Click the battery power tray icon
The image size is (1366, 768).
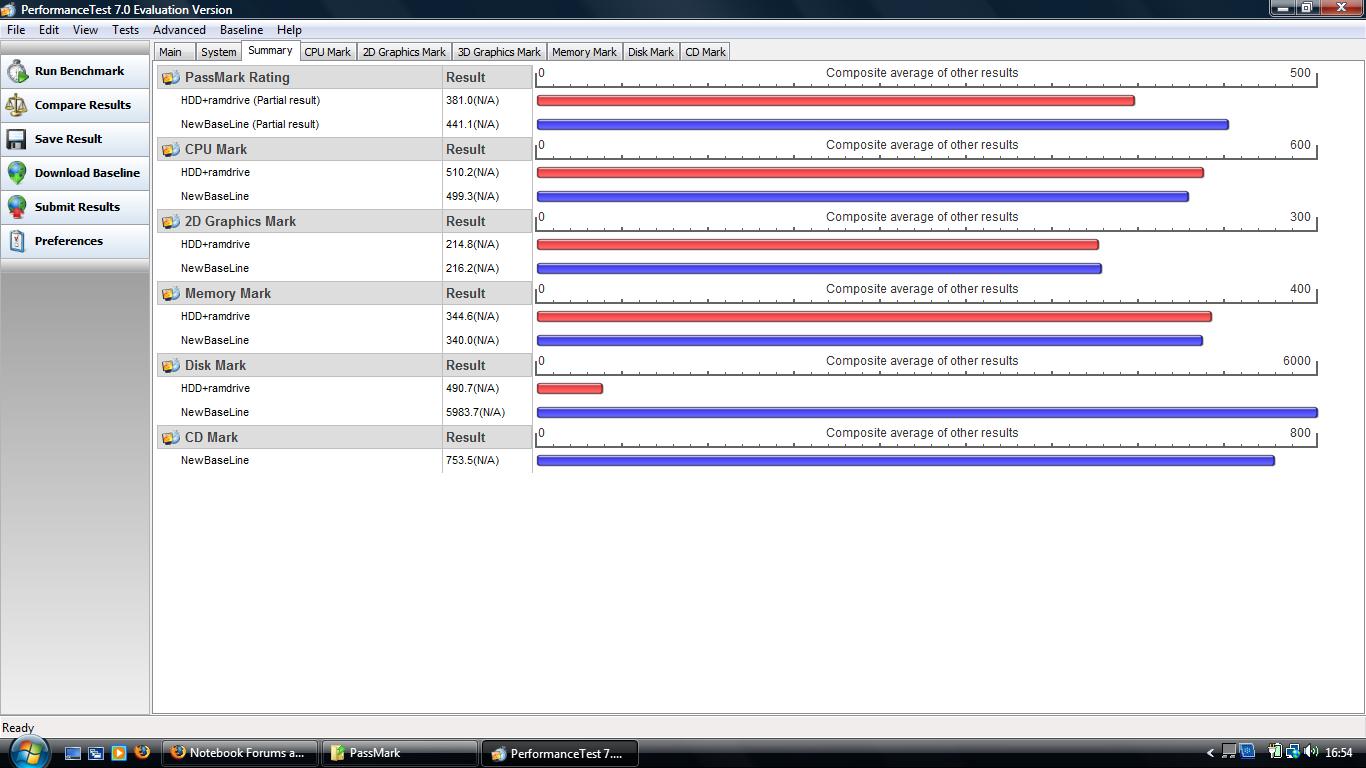click(1275, 752)
